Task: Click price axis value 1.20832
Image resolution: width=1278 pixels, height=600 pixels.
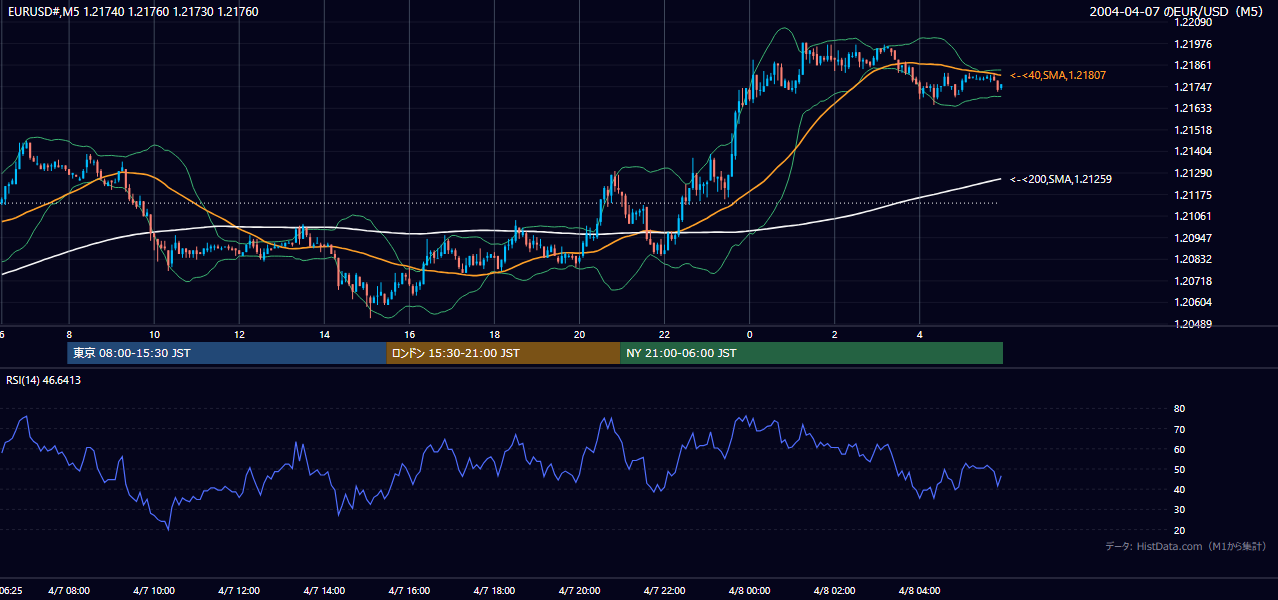Action: coord(1192,259)
